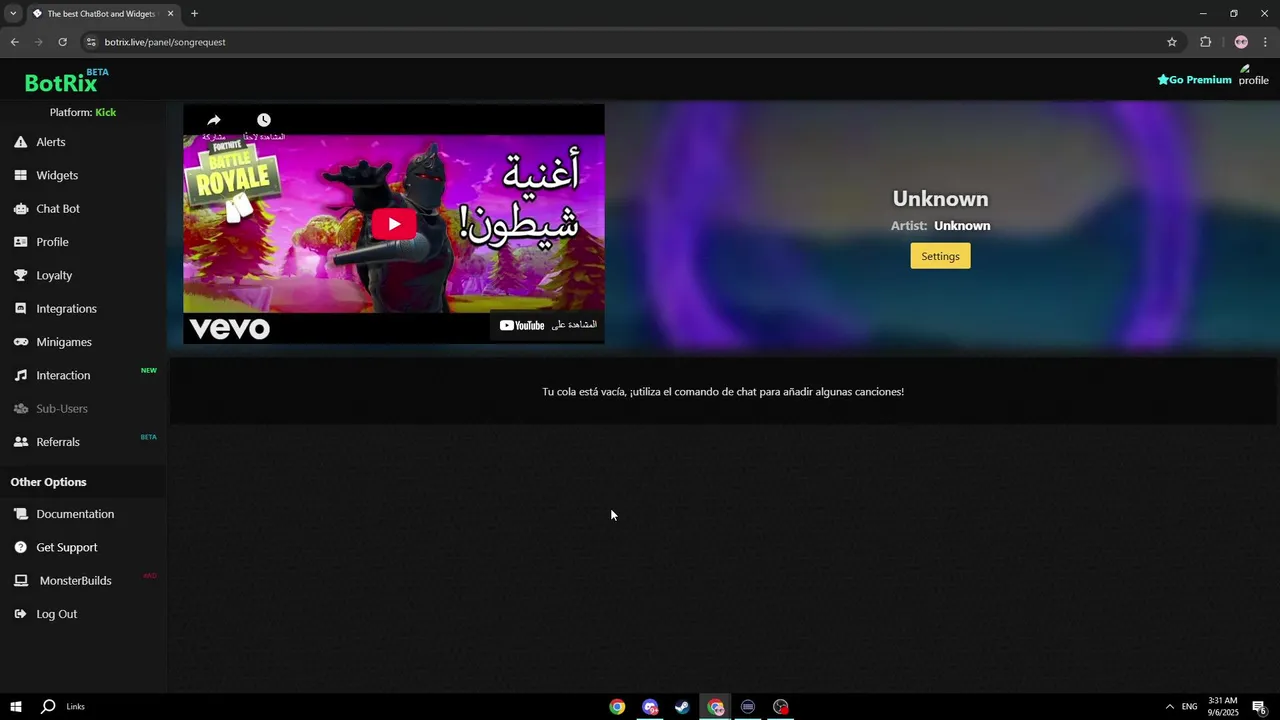Click the Fortnite video thumbnail
Viewport: 1280px width, 720px height.
click(x=394, y=224)
